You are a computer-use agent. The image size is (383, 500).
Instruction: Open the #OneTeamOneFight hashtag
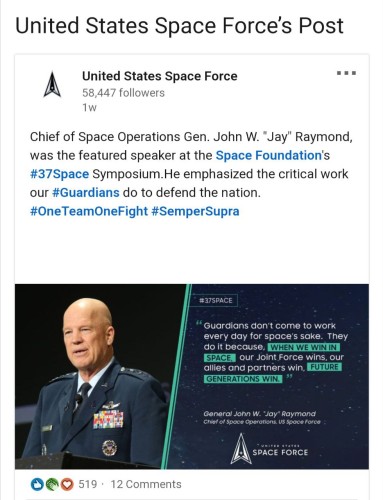click(89, 211)
